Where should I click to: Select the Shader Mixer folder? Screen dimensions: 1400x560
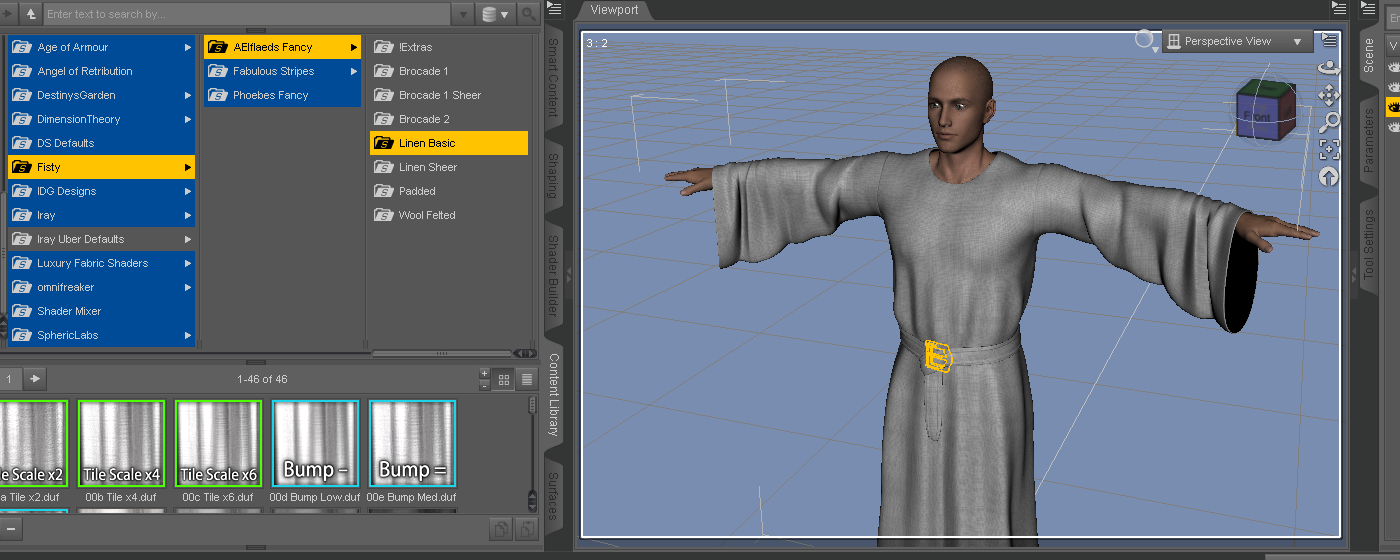[x=101, y=311]
